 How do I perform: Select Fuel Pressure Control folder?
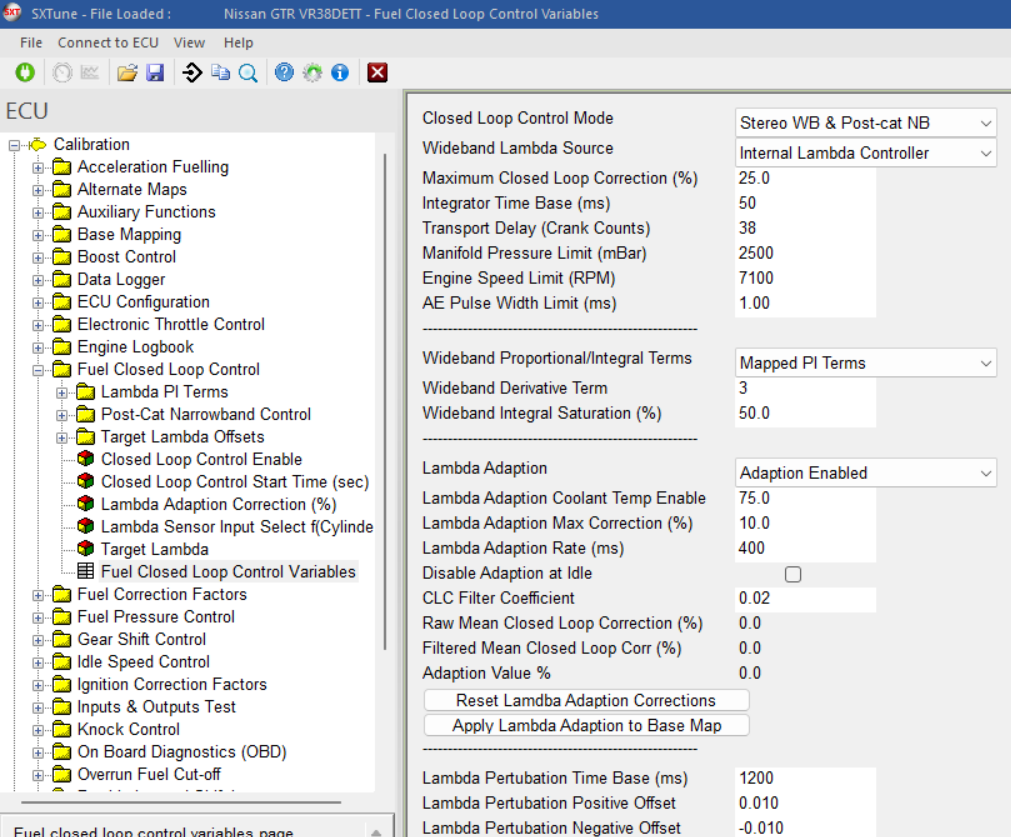(155, 617)
